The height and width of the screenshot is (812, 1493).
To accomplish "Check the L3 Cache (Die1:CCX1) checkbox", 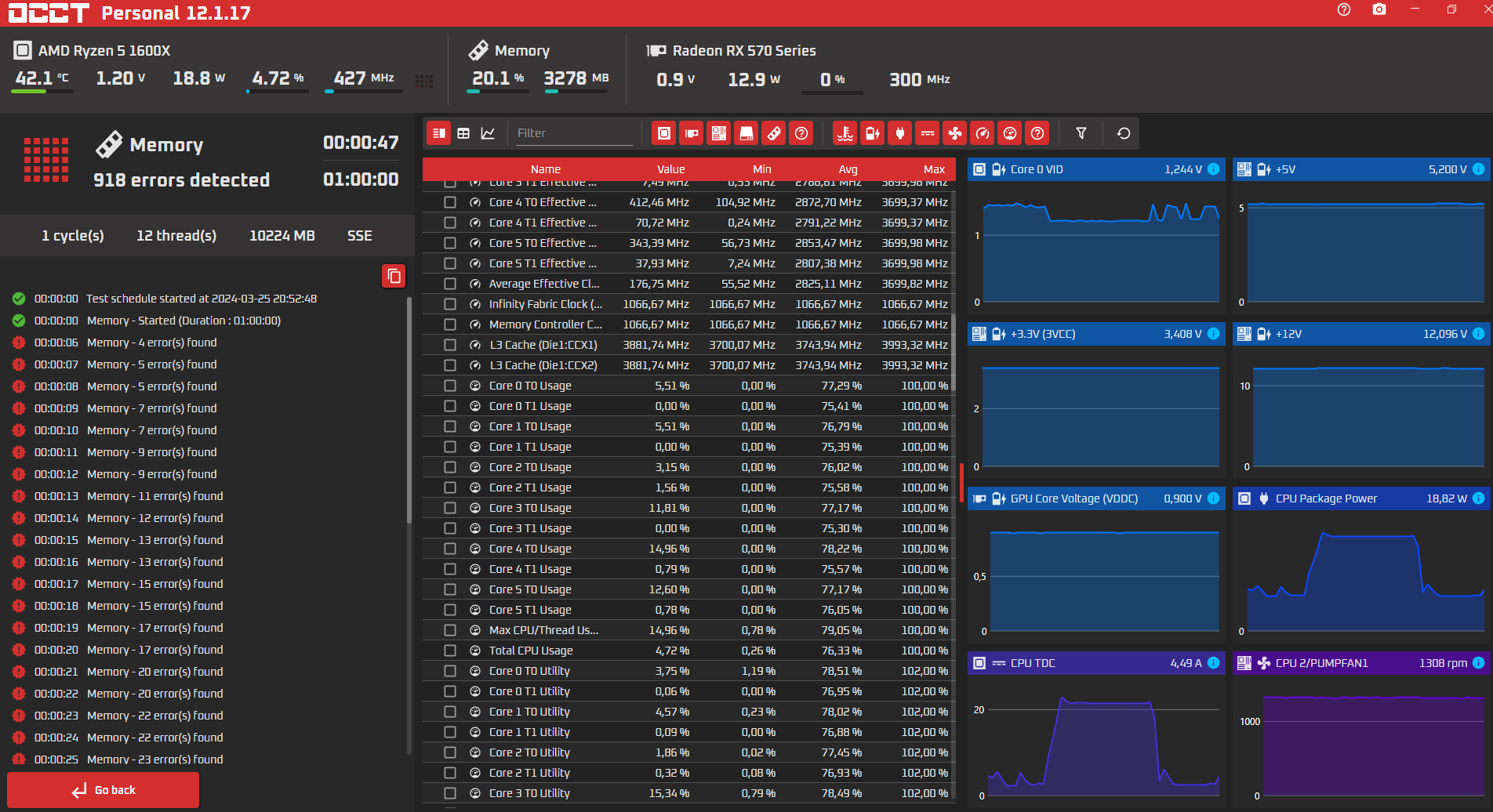I will (x=450, y=345).
